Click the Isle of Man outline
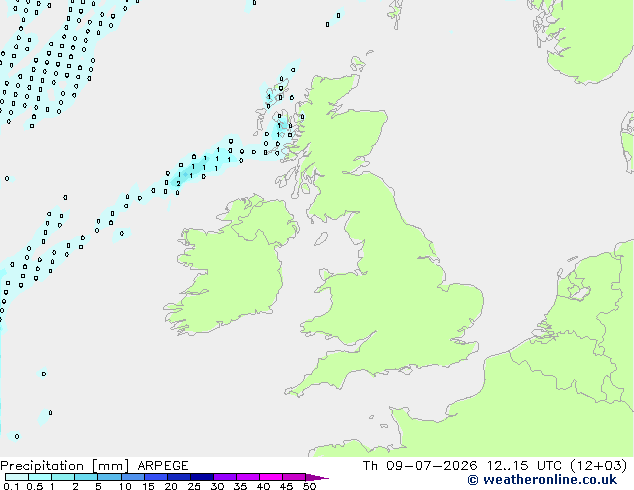The height and width of the screenshot is (490, 634). pos(321,239)
